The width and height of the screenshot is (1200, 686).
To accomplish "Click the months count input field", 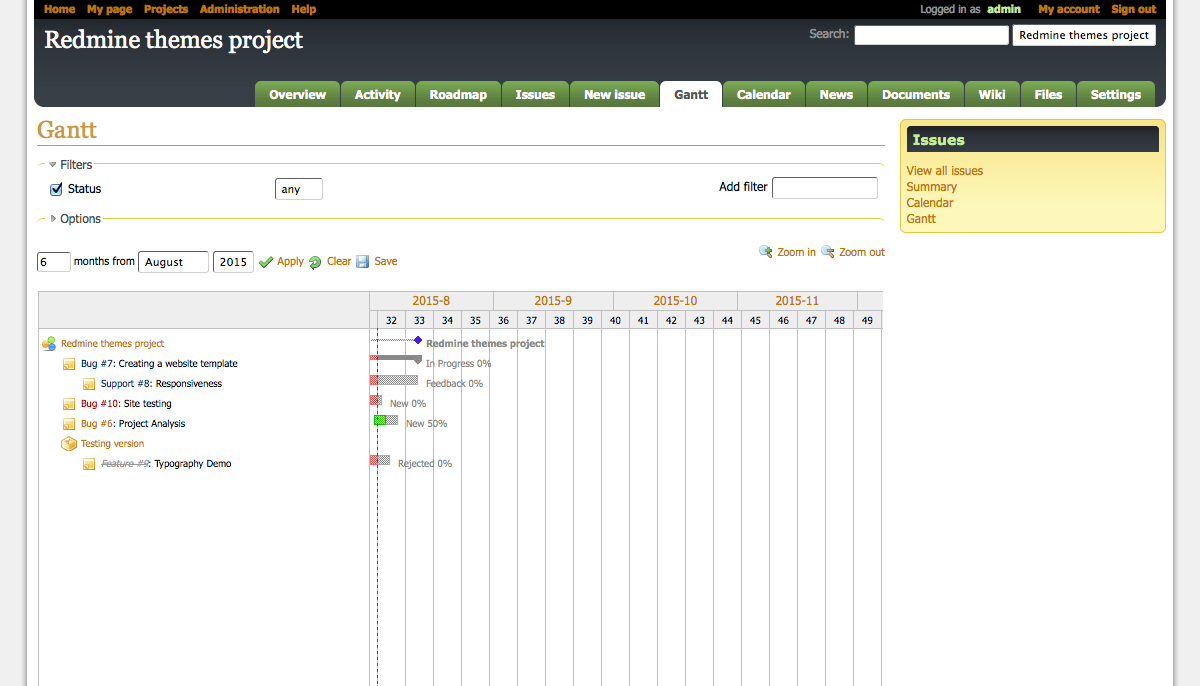I will tap(54, 262).
